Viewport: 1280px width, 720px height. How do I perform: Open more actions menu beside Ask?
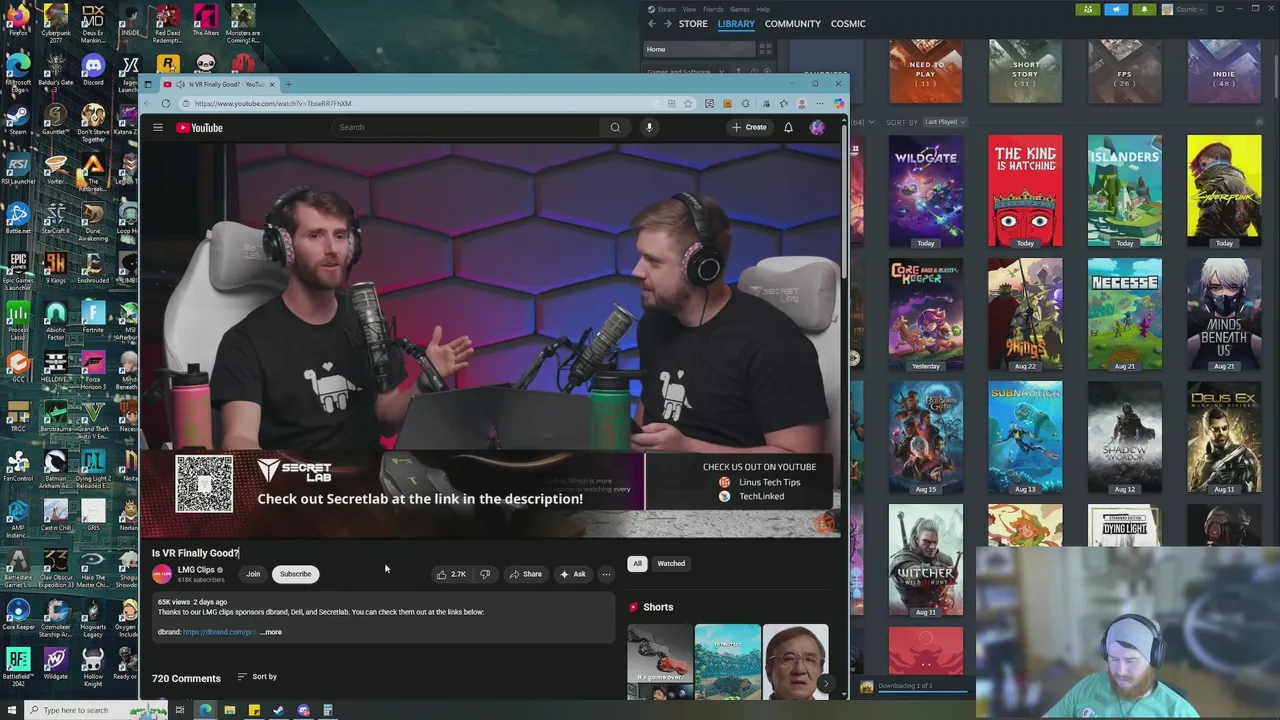606,574
